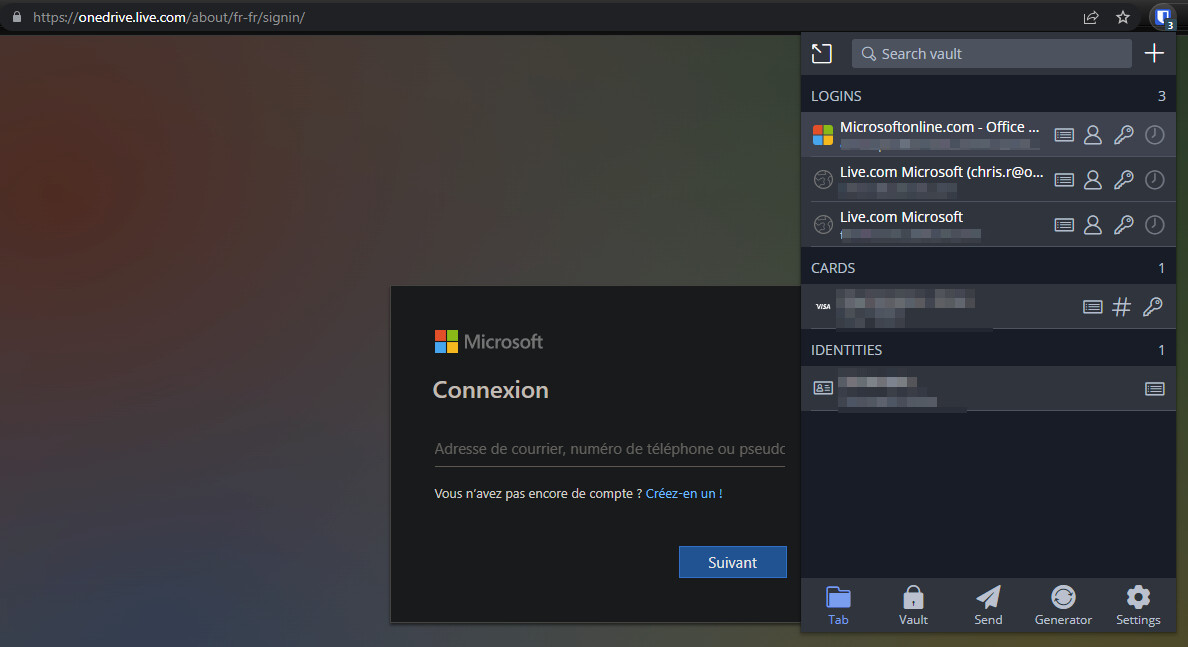Viewport: 1188px width, 647px height.
Task: Copy password of the third Live.com login
Action: coord(1124,224)
